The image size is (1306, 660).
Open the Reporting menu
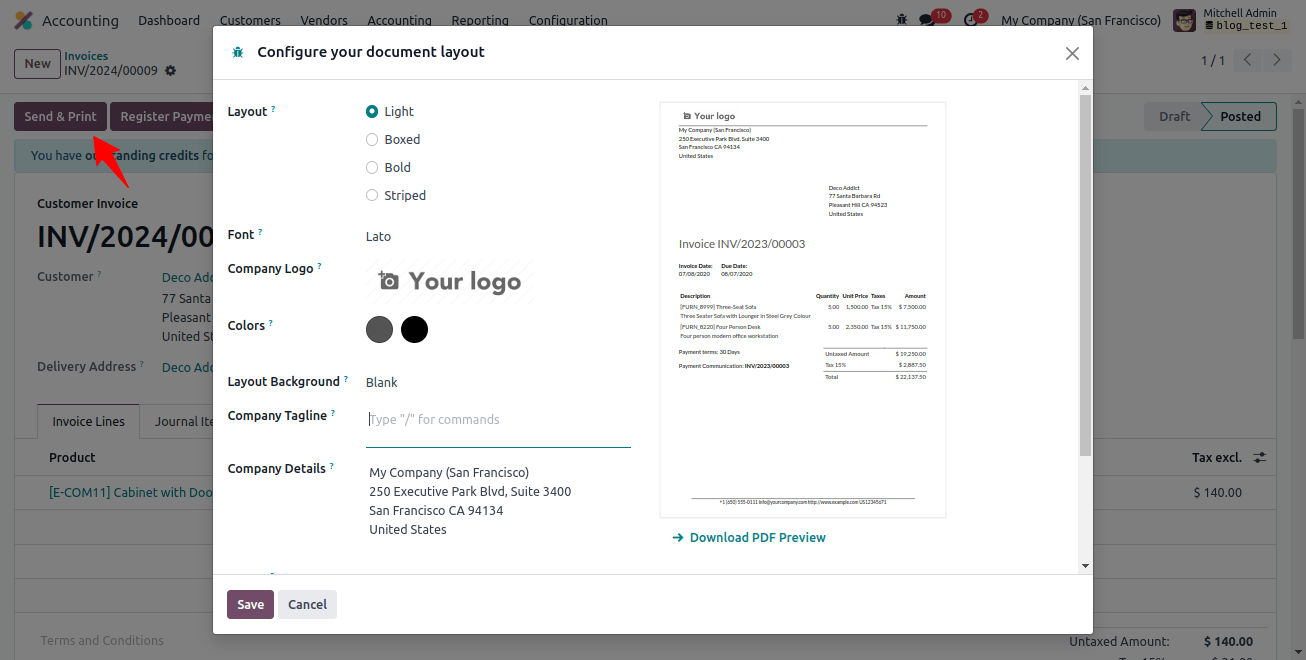pyautogui.click(x=480, y=20)
